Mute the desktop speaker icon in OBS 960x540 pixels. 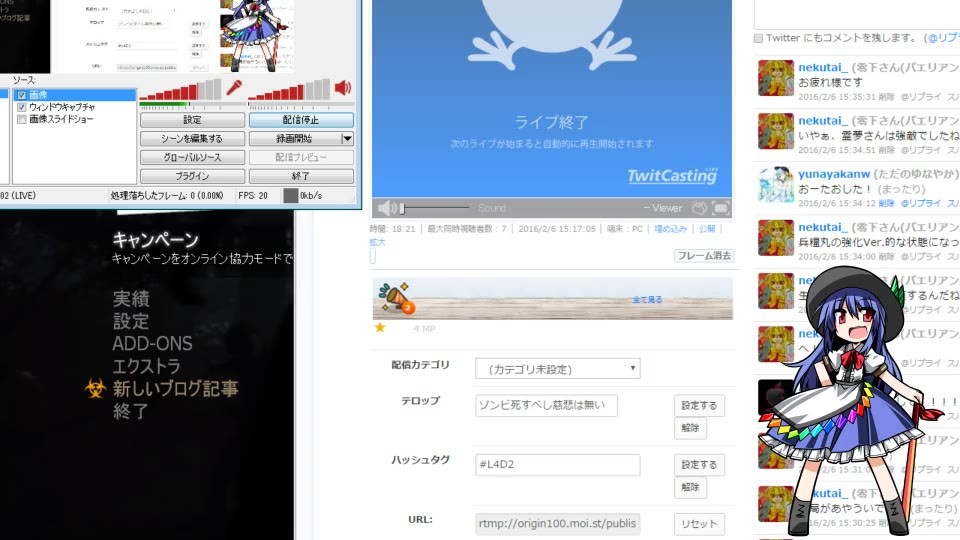coord(343,88)
